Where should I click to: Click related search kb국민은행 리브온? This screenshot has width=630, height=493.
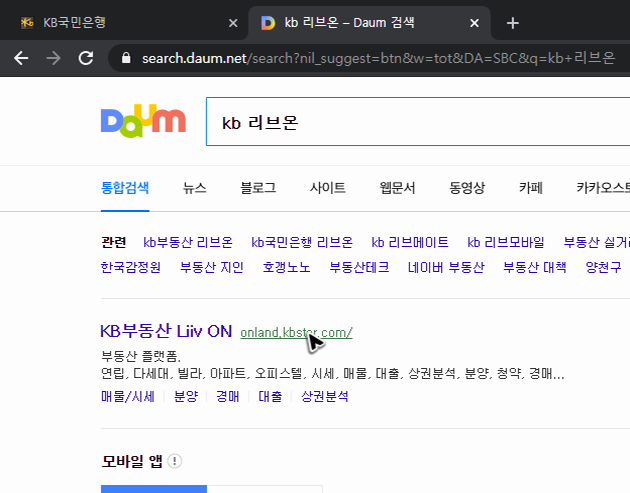click(302, 242)
